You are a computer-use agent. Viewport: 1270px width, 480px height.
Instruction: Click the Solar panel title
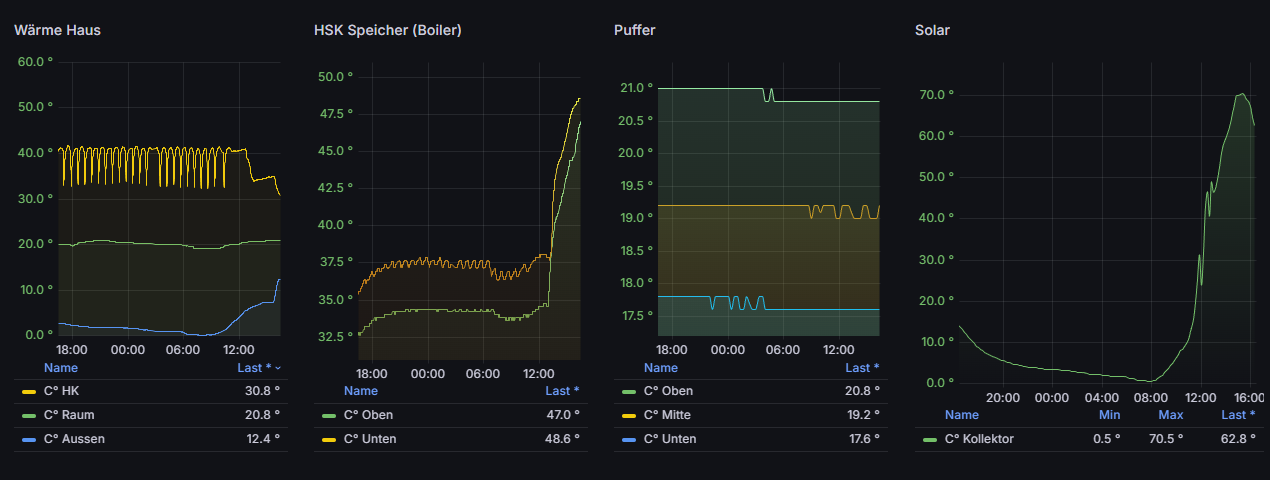(x=932, y=30)
